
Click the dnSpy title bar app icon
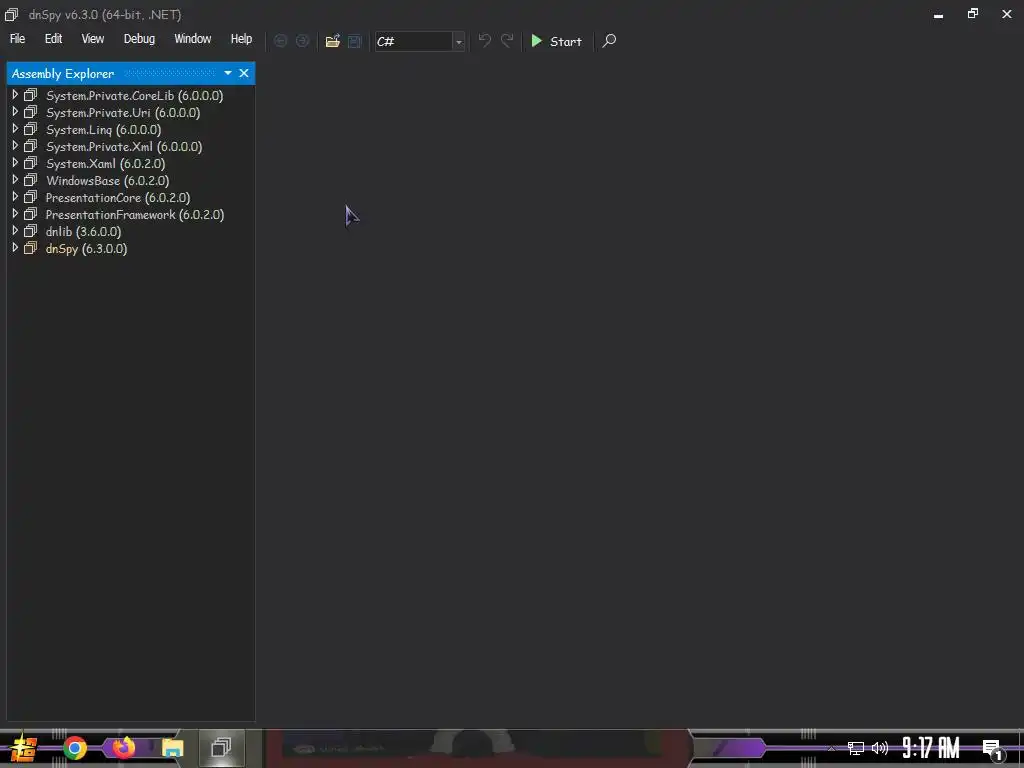point(12,14)
